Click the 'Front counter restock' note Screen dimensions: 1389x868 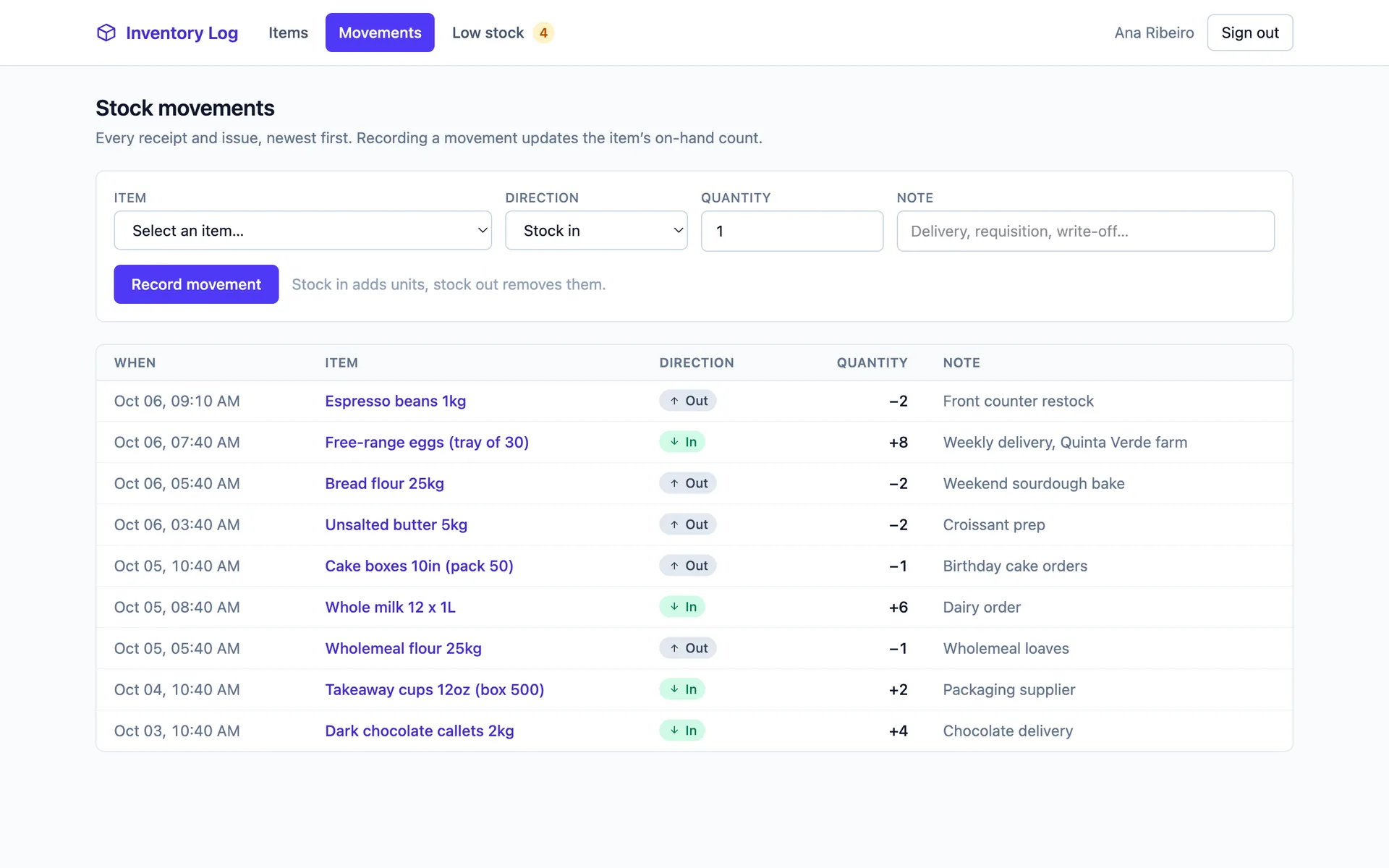pos(1018,401)
